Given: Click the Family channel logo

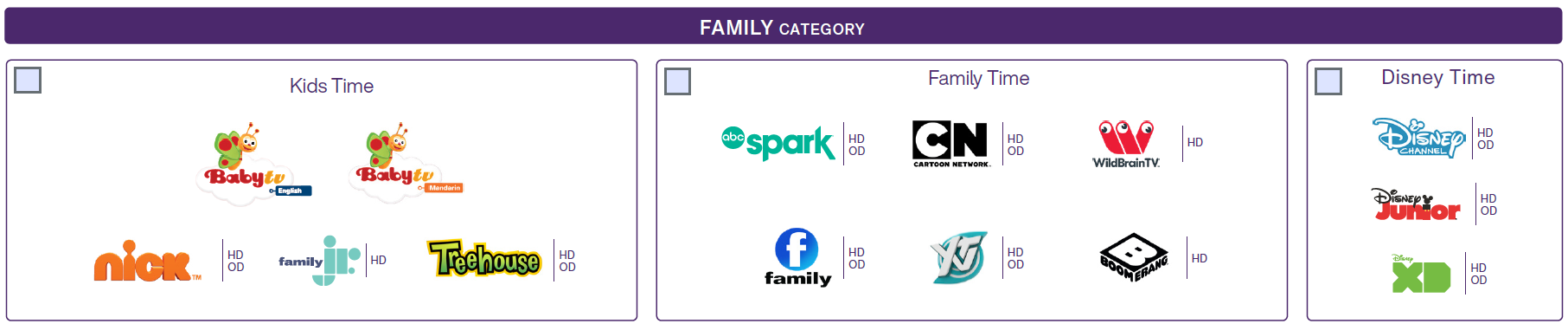Looking at the screenshot, I should tap(797, 257).
